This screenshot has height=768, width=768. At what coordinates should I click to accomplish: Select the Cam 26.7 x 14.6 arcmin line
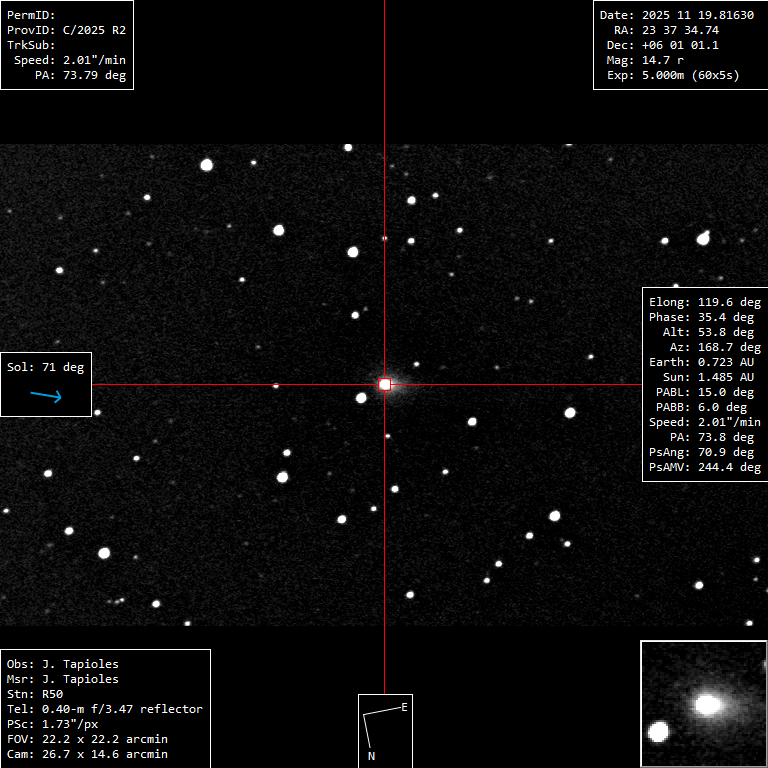click(87, 754)
